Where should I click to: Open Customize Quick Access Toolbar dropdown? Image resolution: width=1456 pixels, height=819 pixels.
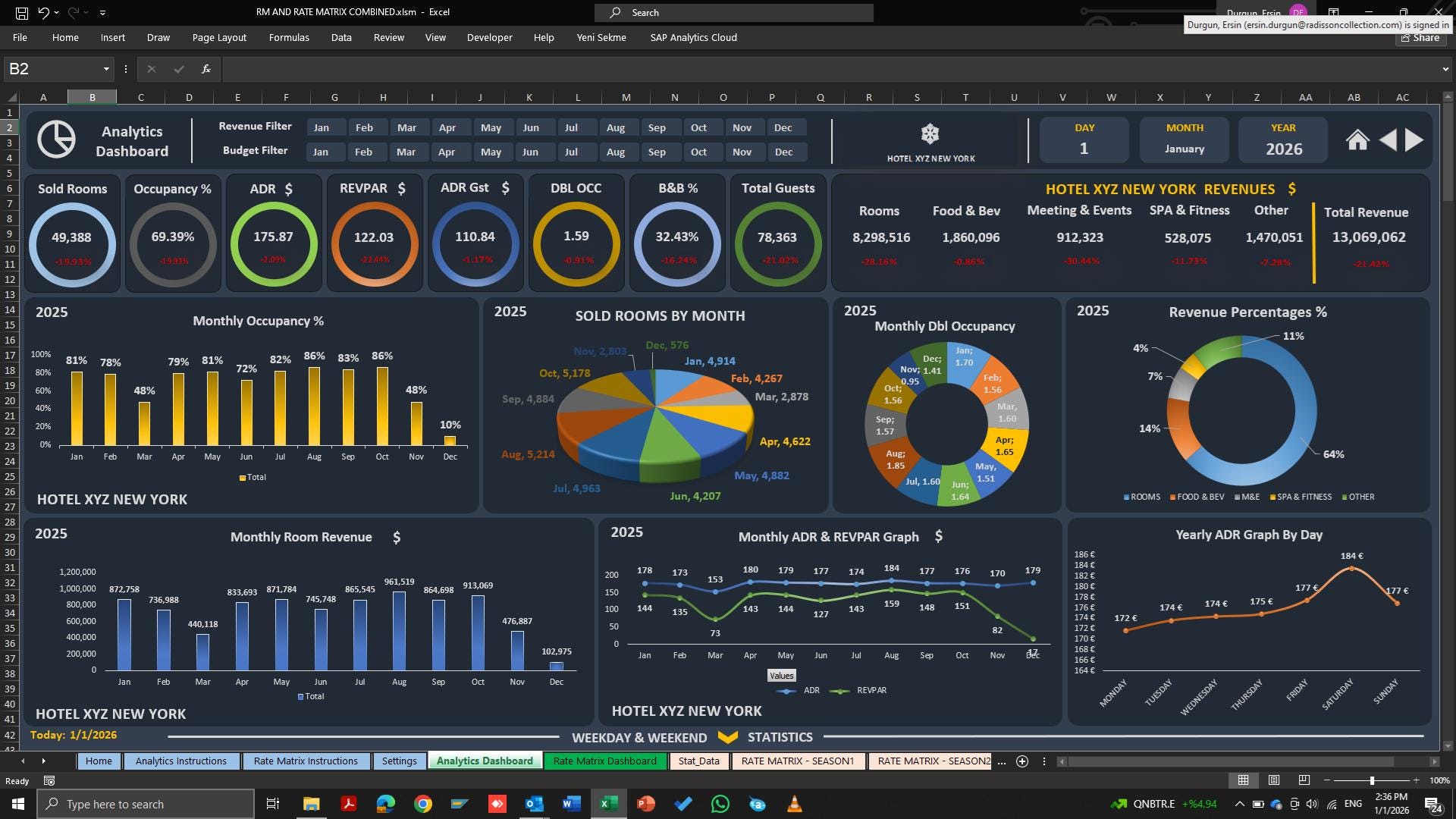102,13
